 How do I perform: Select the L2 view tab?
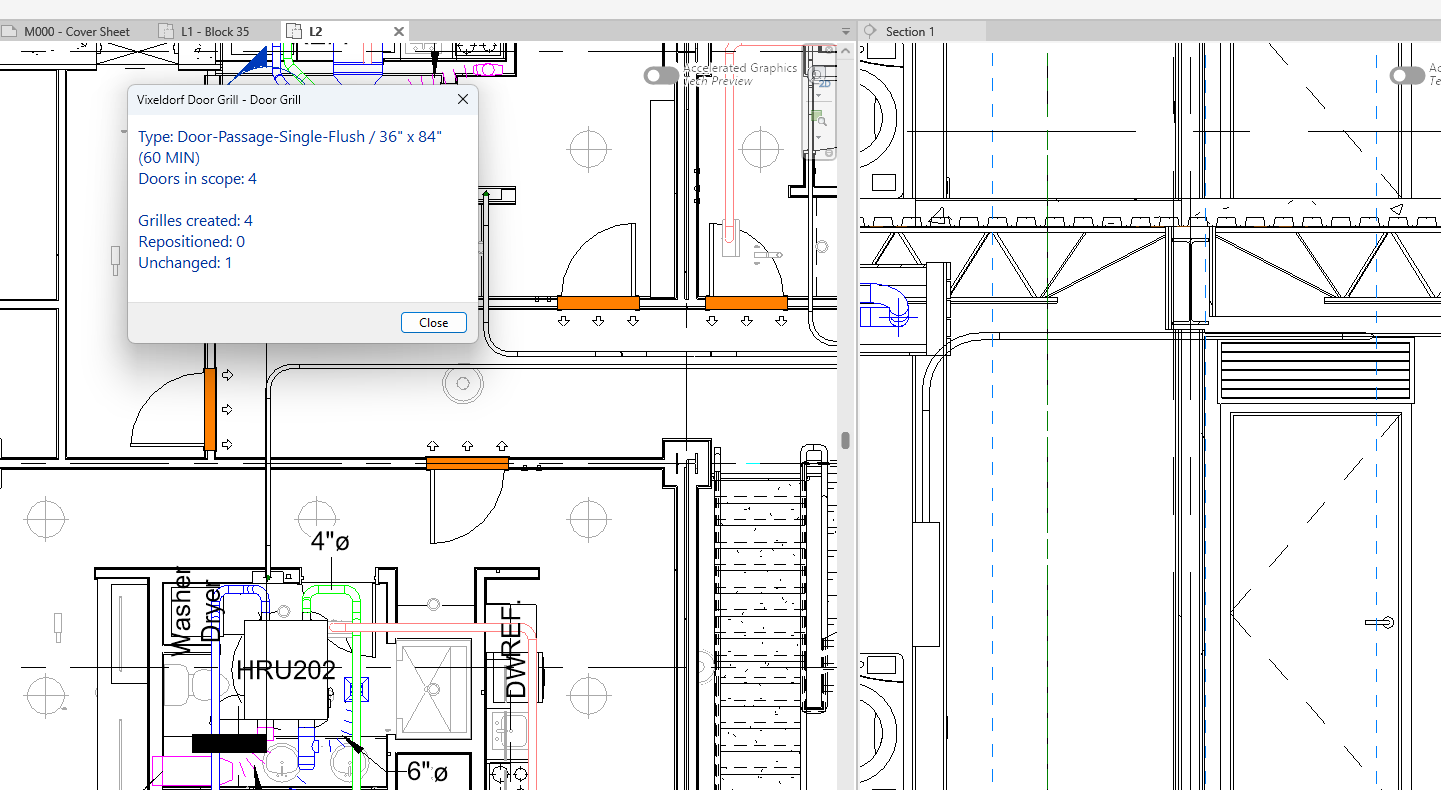345,31
